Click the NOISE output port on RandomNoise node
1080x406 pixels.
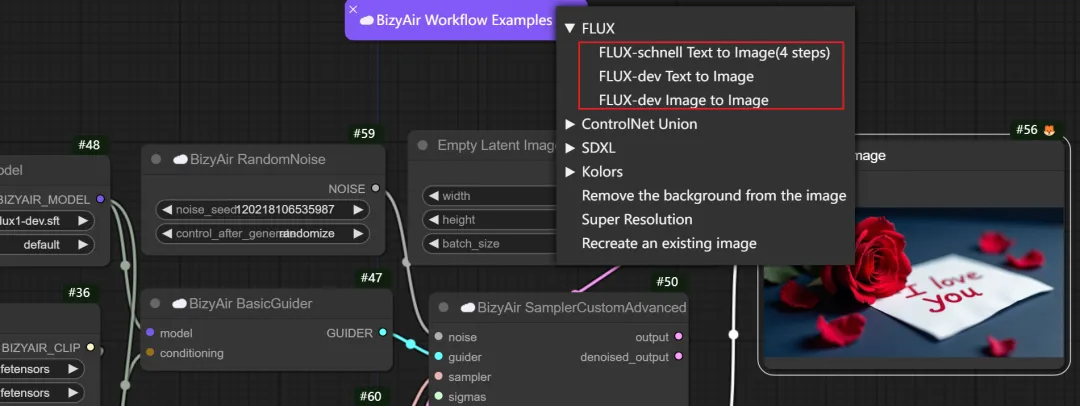pyautogui.click(x=375, y=187)
